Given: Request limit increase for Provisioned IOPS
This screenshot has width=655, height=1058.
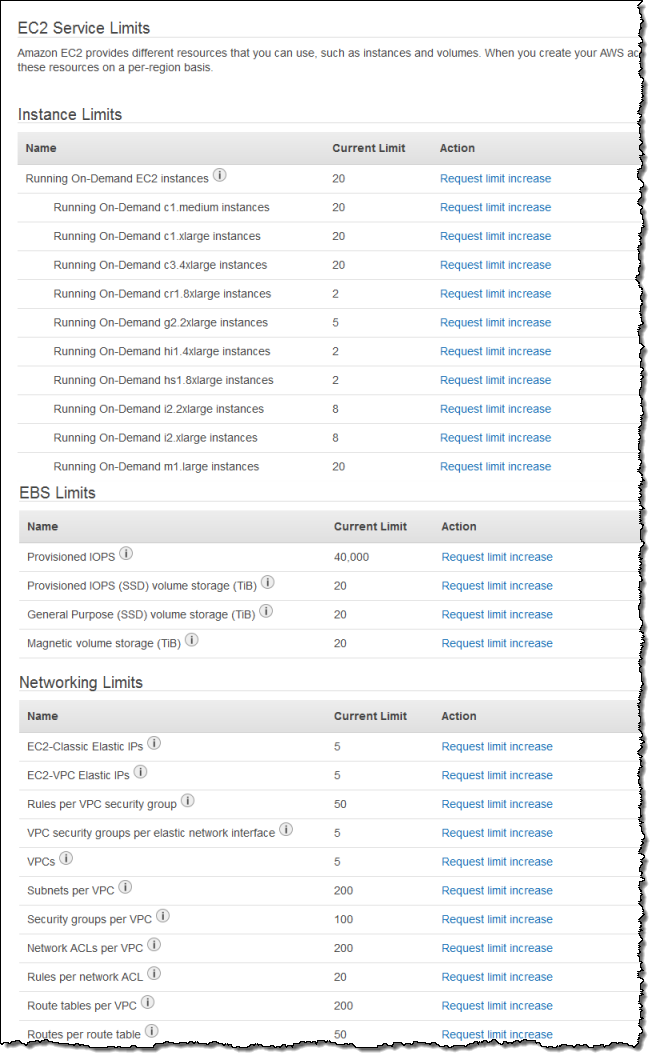Looking at the screenshot, I should click(497, 557).
